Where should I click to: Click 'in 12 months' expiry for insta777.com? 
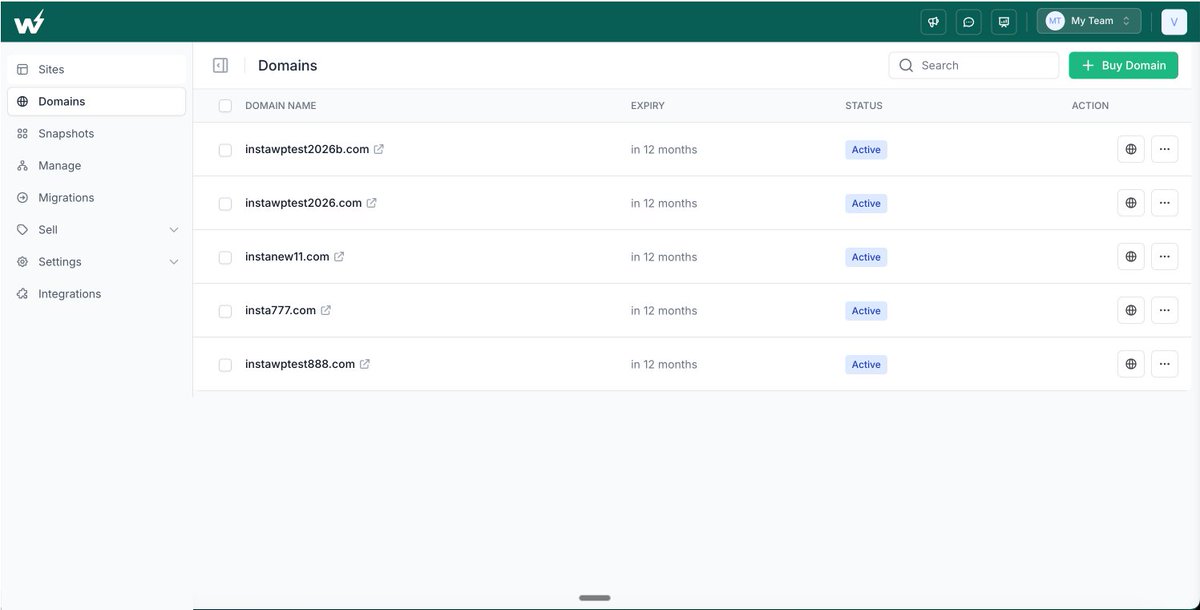[x=664, y=310]
